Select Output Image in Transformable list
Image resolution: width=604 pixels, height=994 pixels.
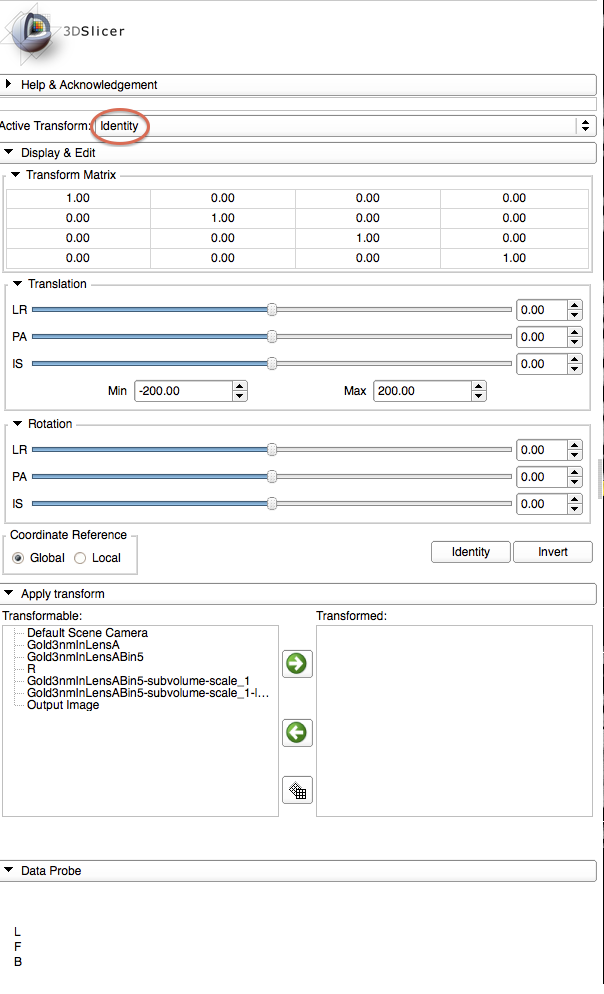coord(63,705)
